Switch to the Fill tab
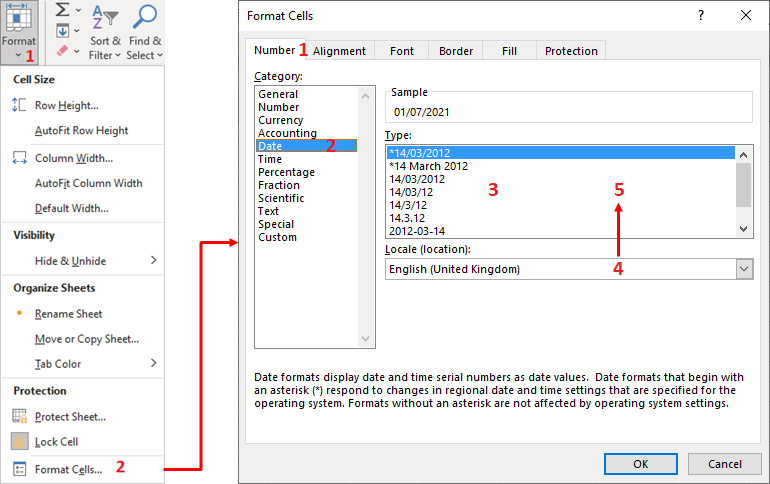 point(509,51)
